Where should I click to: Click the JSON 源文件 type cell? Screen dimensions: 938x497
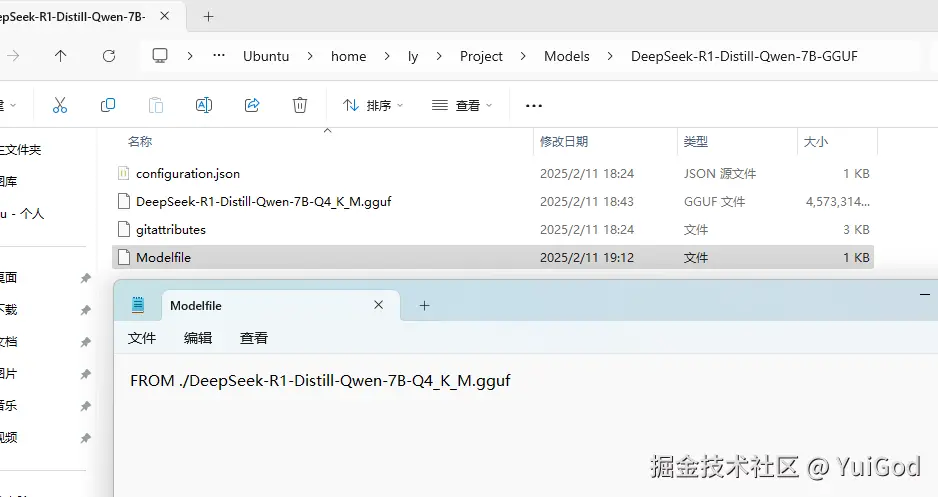pyautogui.click(x=720, y=173)
